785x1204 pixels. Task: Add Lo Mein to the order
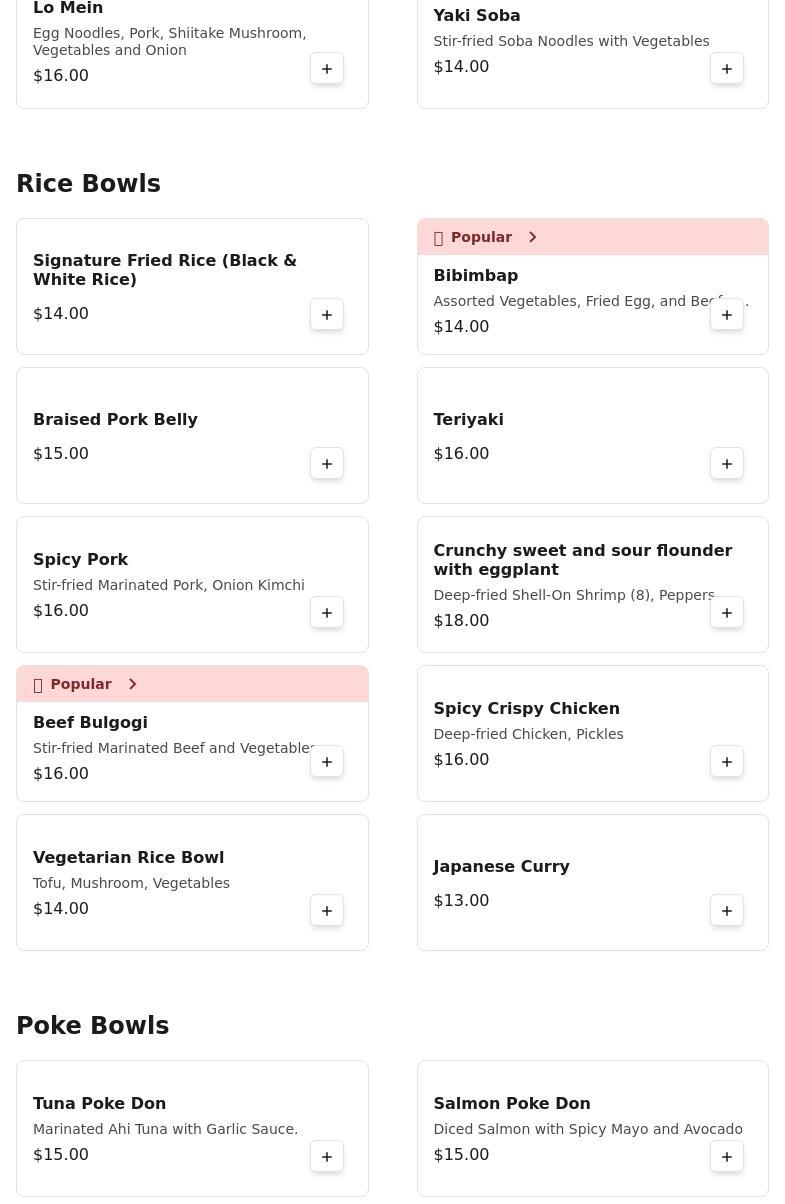pyautogui.click(x=327, y=69)
